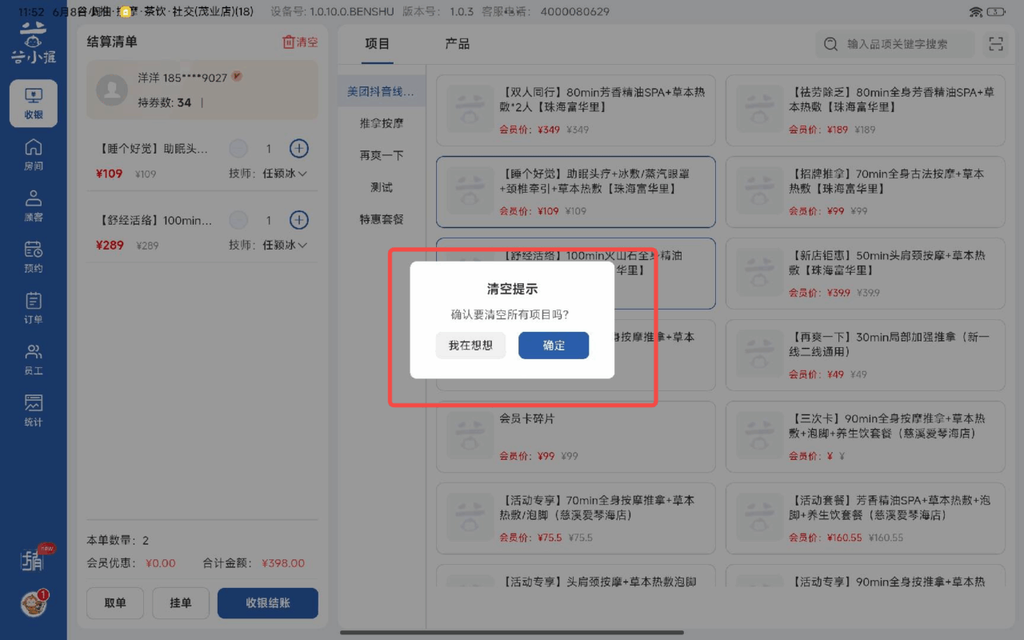Click the fullscreen scan icon next to search

coord(996,44)
